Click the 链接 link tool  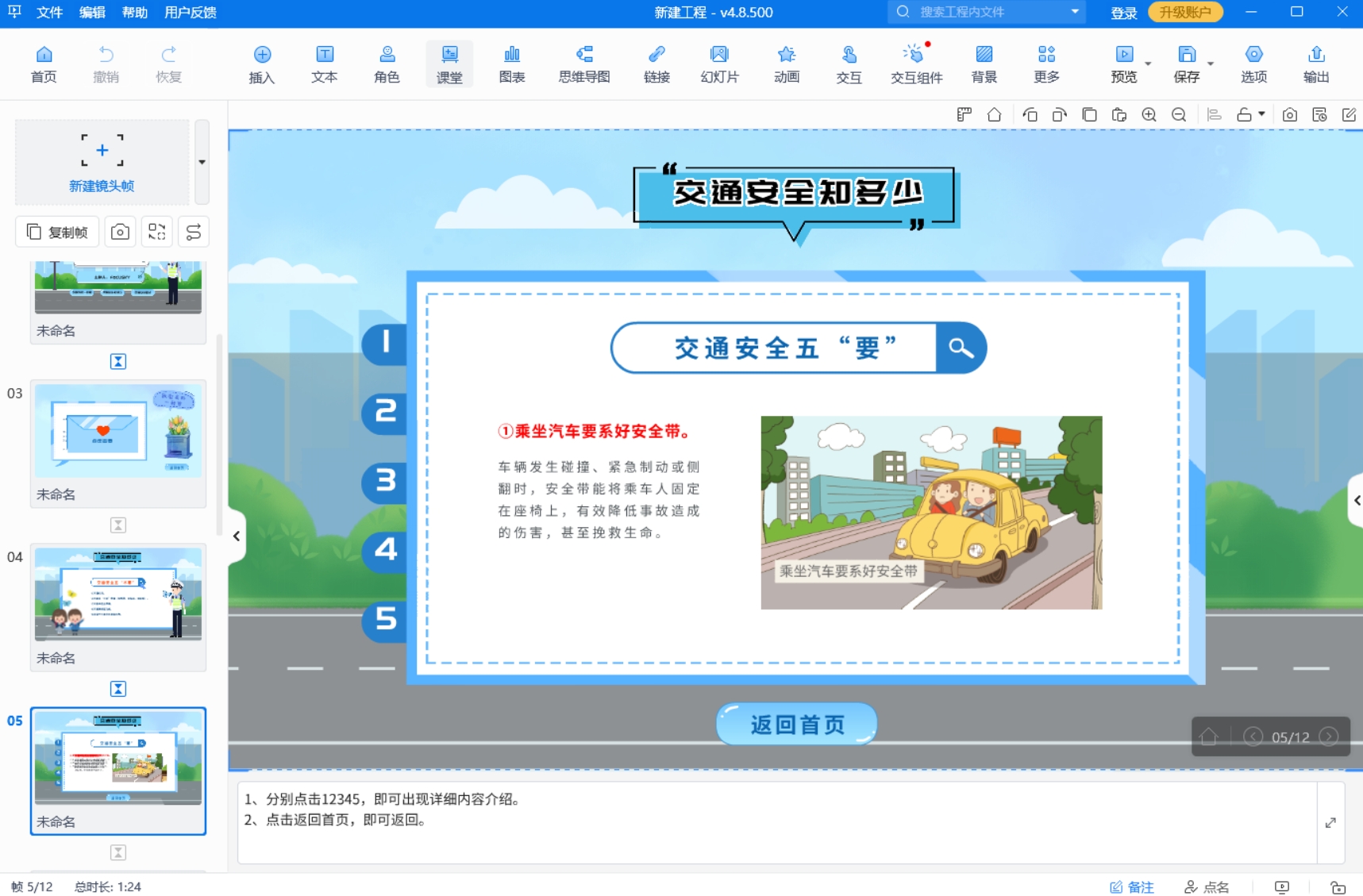656,63
